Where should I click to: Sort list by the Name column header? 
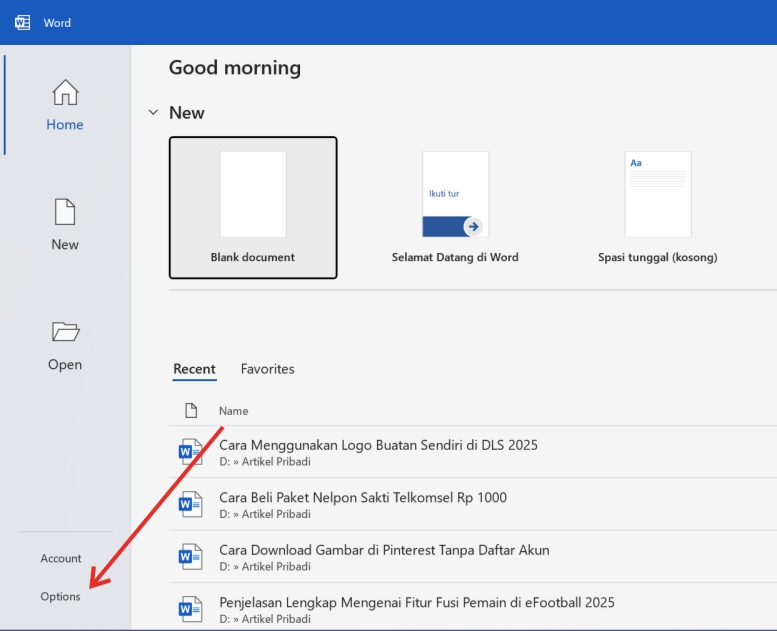pos(233,411)
